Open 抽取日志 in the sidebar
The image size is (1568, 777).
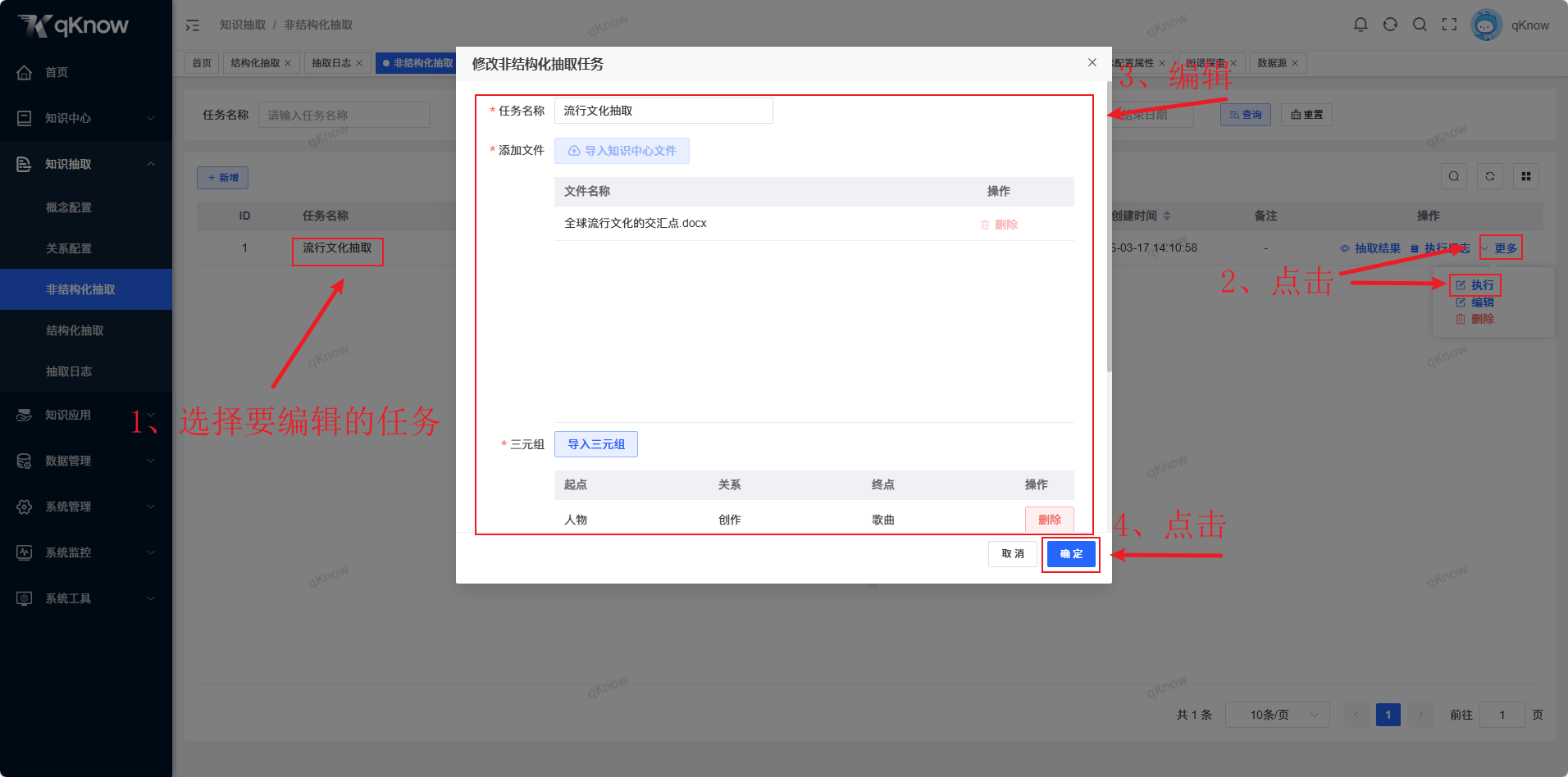point(86,371)
